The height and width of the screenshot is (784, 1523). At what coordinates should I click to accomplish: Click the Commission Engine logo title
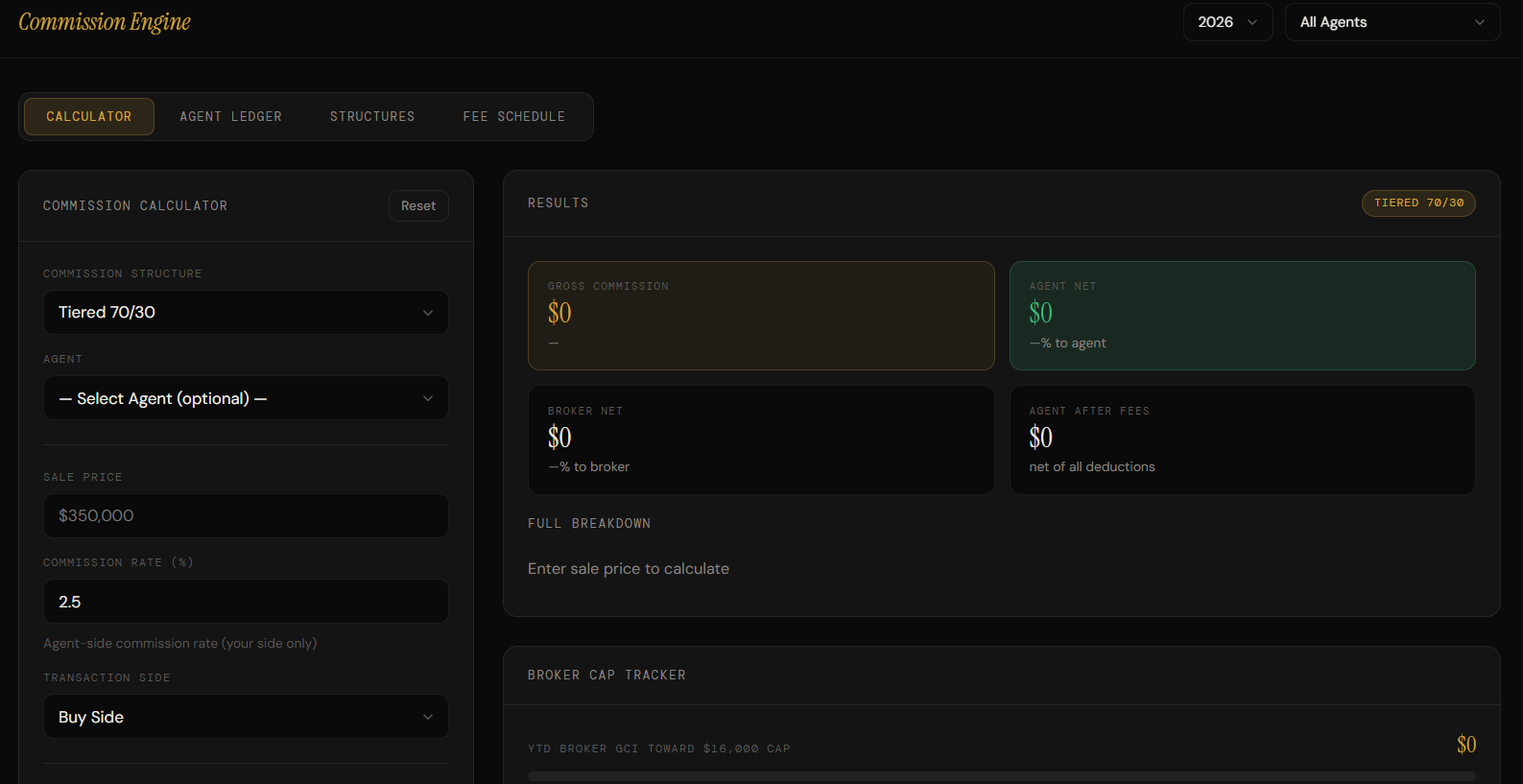pyautogui.click(x=105, y=22)
